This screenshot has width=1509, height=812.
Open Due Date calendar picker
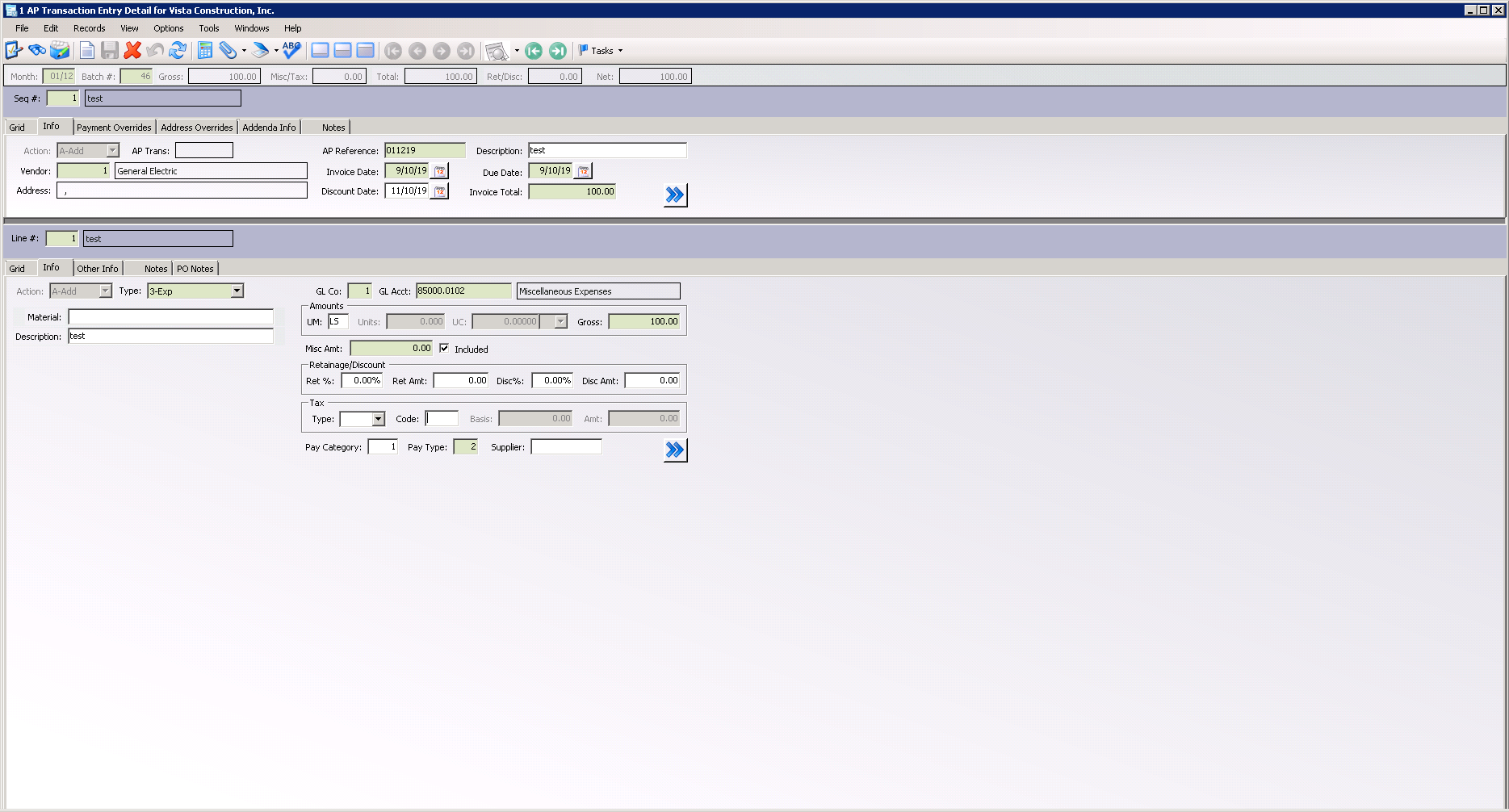[x=584, y=171]
